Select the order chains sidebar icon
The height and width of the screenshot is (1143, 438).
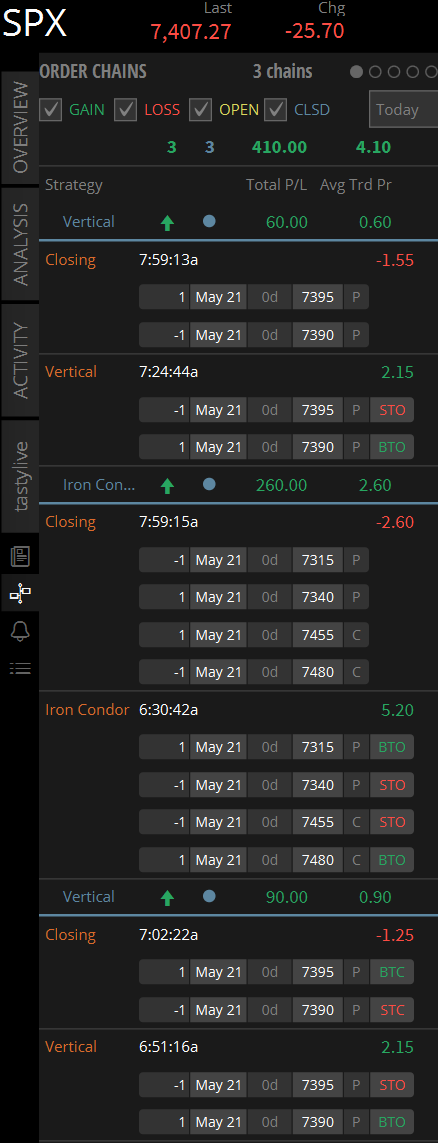pos(20,594)
